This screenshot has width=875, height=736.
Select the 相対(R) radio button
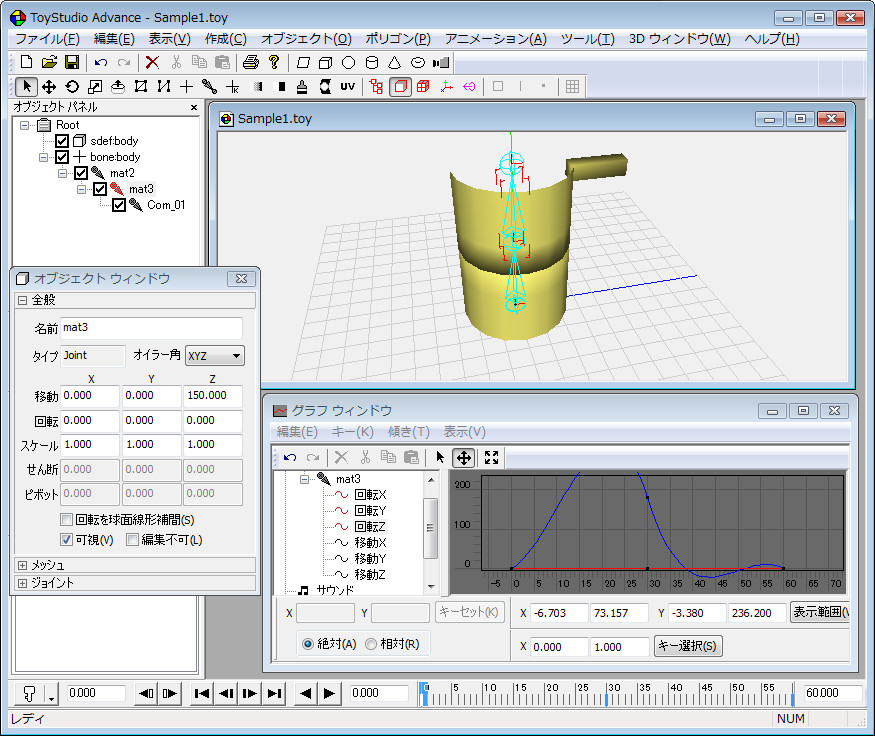point(371,644)
